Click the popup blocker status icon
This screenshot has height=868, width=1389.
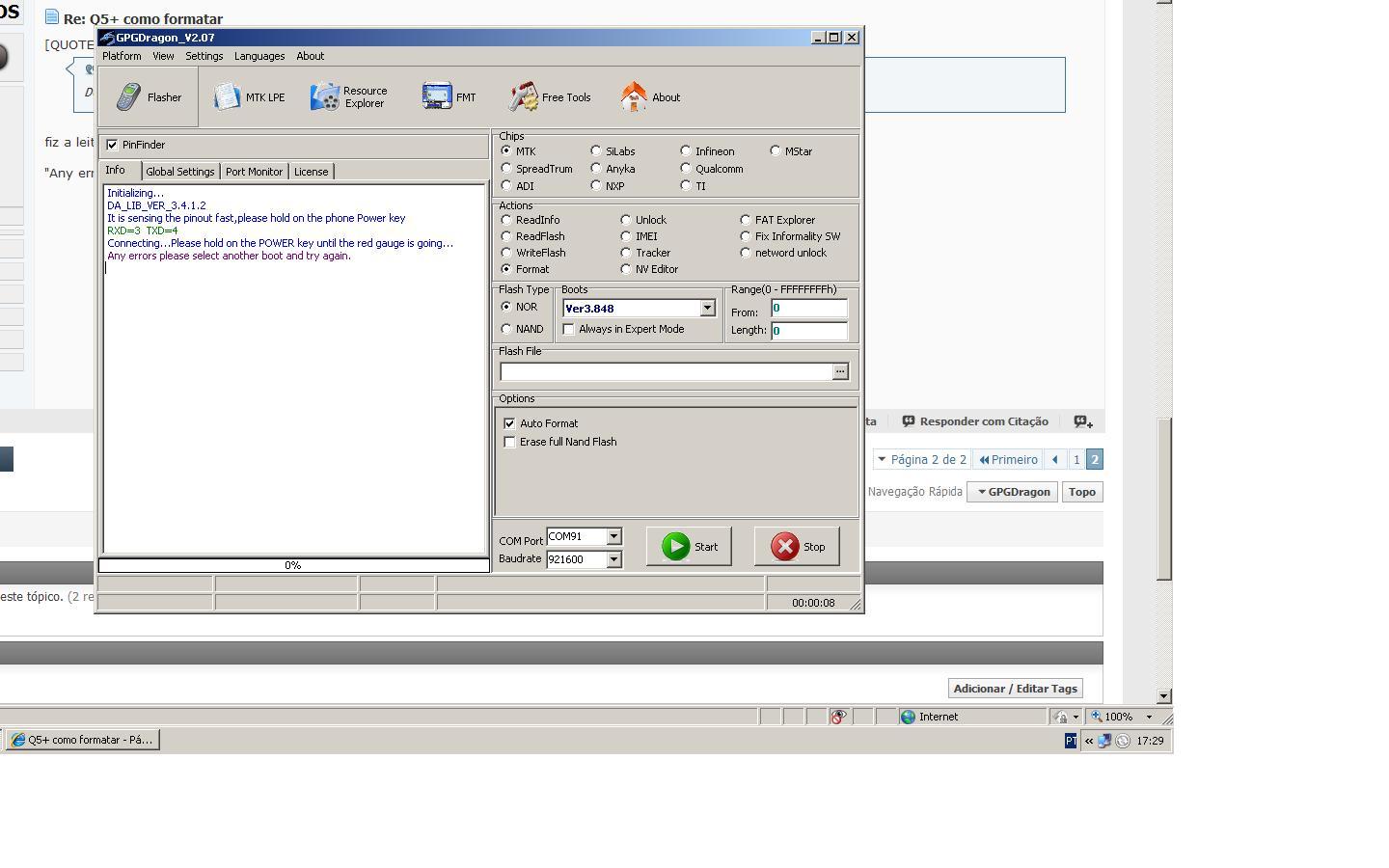[838, 717]
